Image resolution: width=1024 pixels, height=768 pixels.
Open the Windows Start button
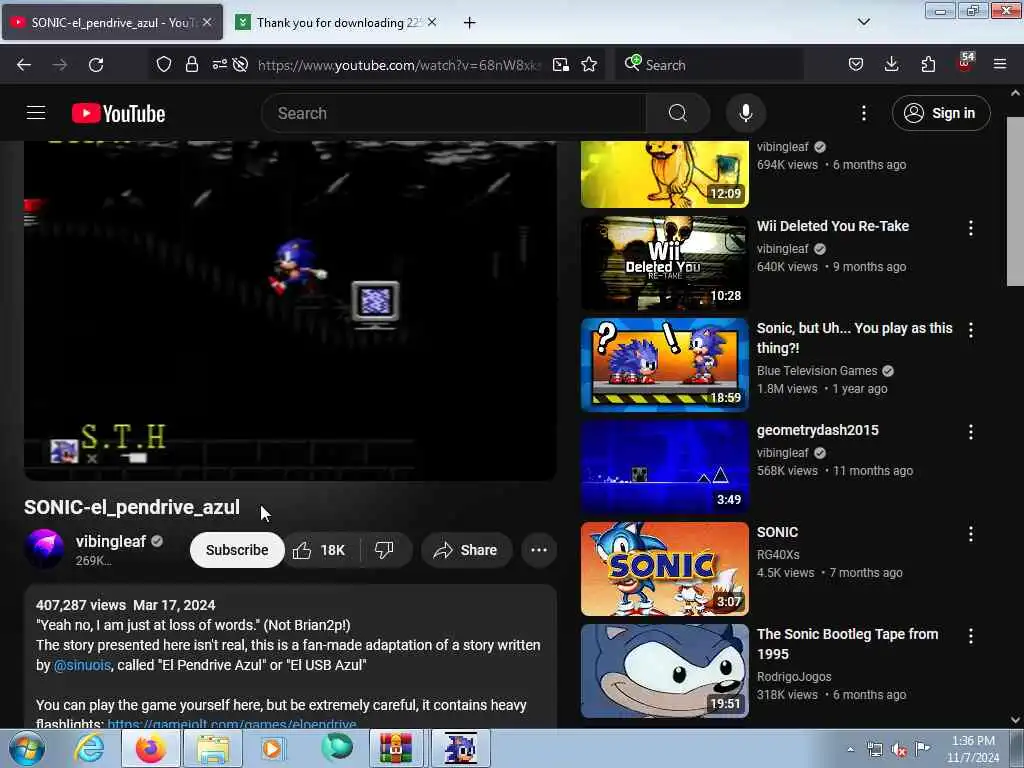click(27, 748)
